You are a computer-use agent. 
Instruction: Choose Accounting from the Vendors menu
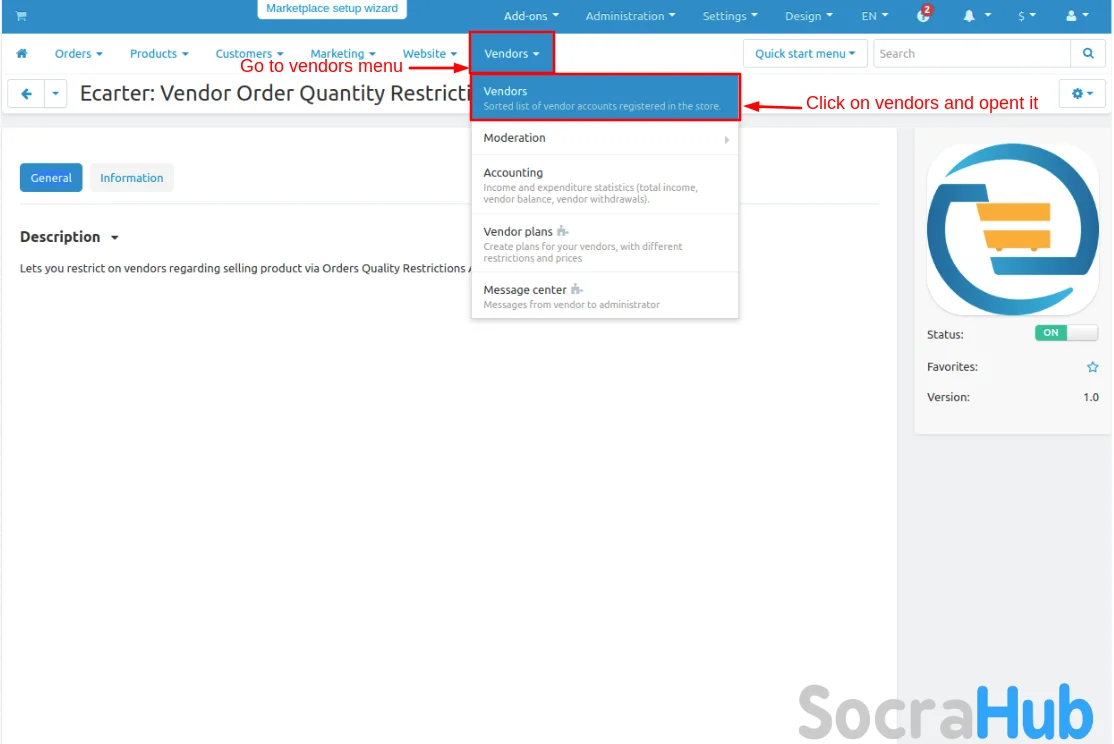click(605, 184)
